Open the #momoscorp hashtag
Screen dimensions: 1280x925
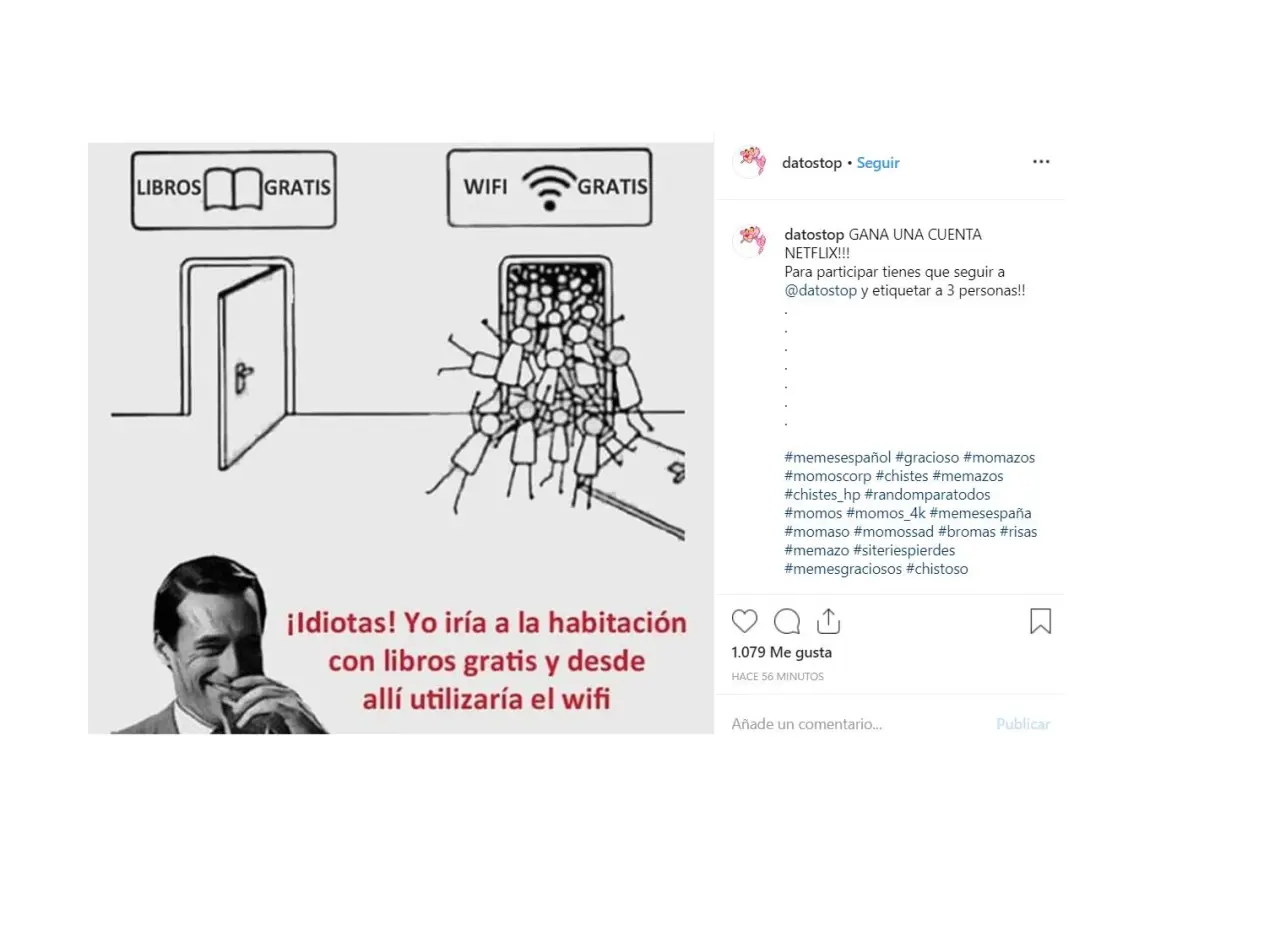pos(828,477)
